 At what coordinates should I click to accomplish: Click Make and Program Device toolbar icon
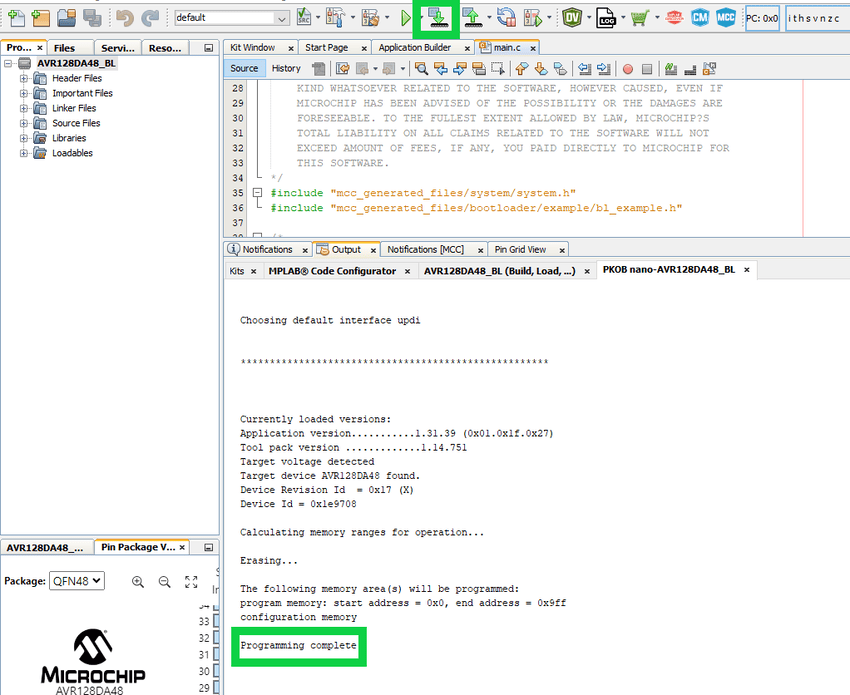pyautogui.click(x=436, y=18)
